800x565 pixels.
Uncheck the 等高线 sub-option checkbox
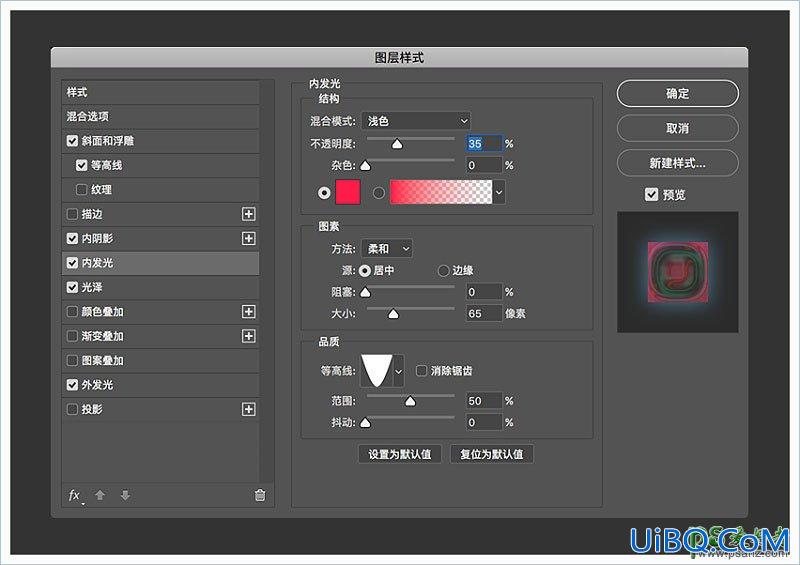pyautogui.click(x=82, y=165)
